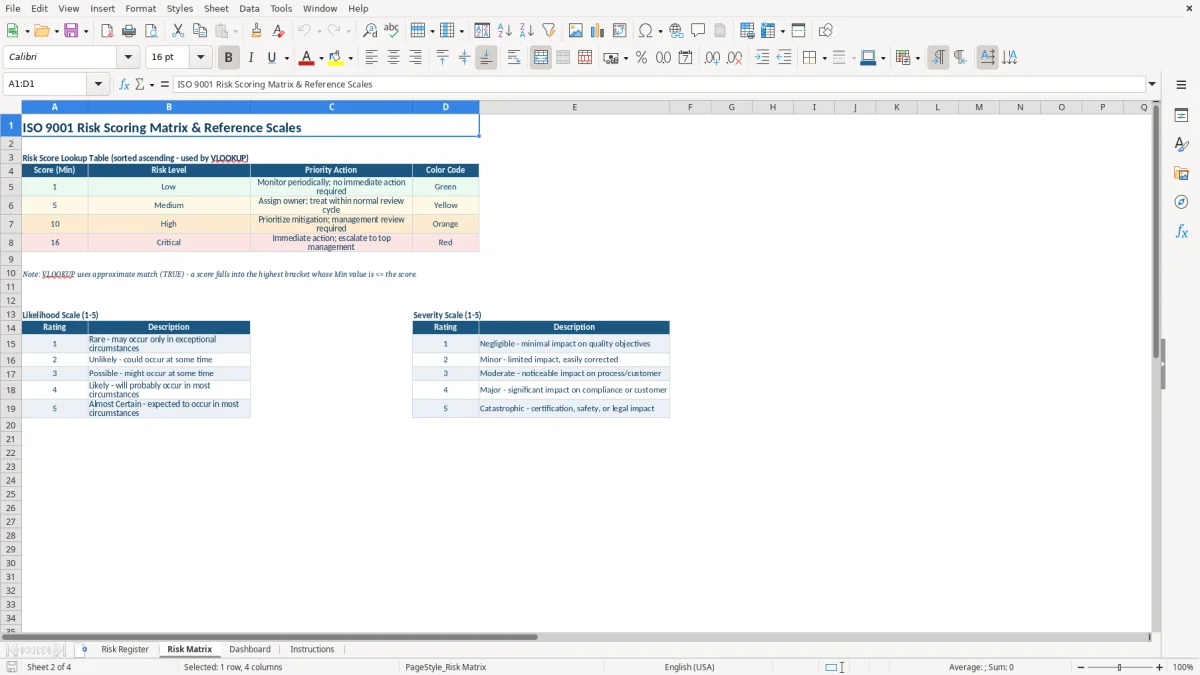This screenshot has width=1200, height=675.
Task: Save the document with the floppy icon
Action: [x=71, y=31]
